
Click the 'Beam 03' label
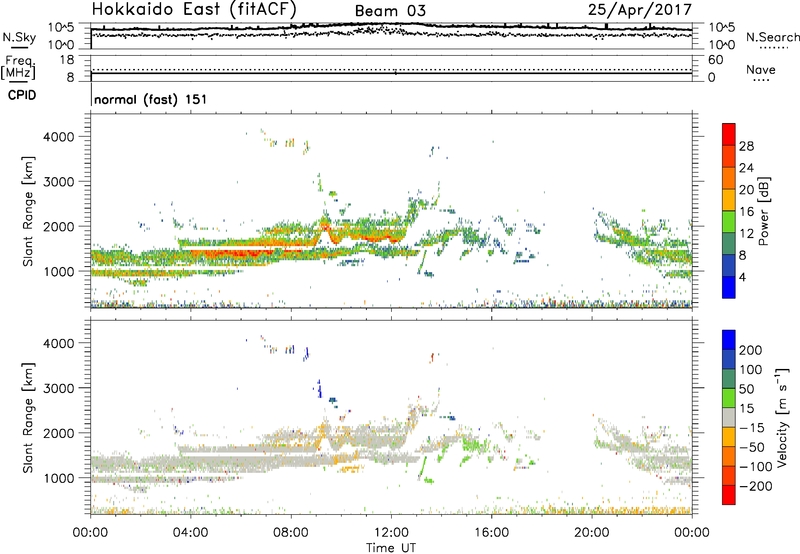coord(390,11)
